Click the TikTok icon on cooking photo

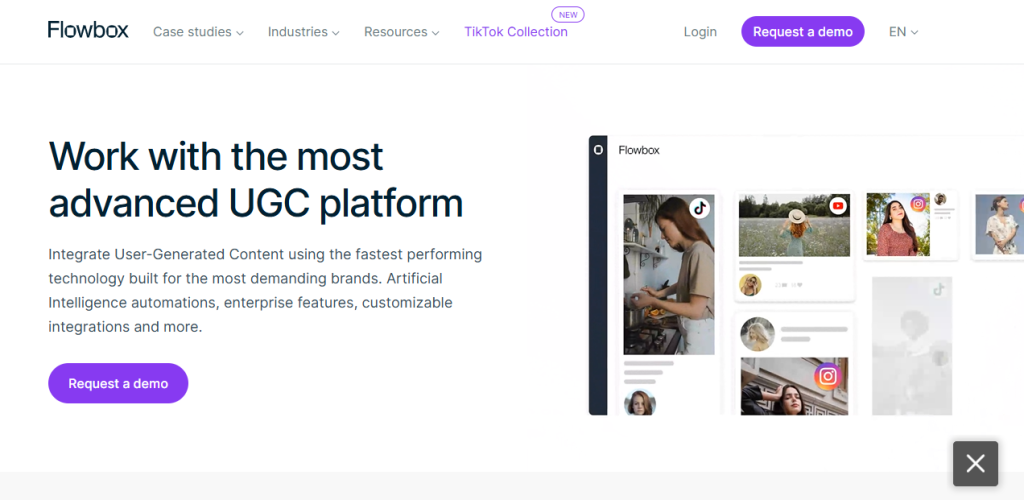coord(699,209)
